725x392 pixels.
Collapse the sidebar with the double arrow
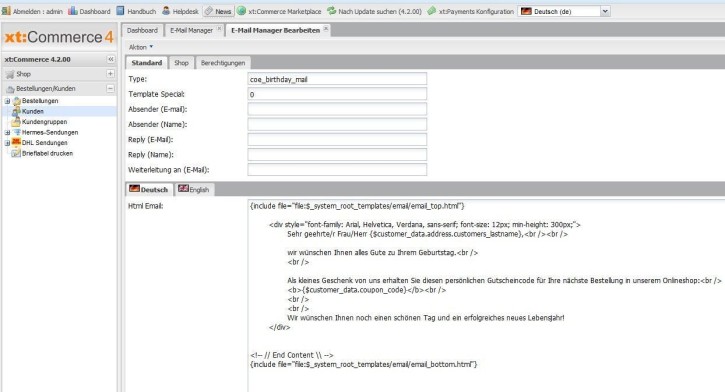pyautogui.click(x=111, y=59)
